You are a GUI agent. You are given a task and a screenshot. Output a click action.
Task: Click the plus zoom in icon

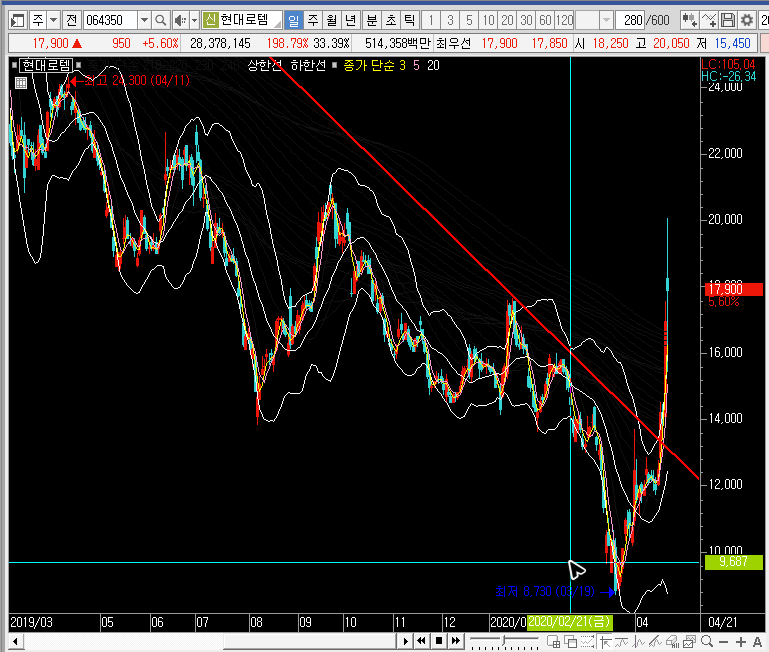(741, 642)
